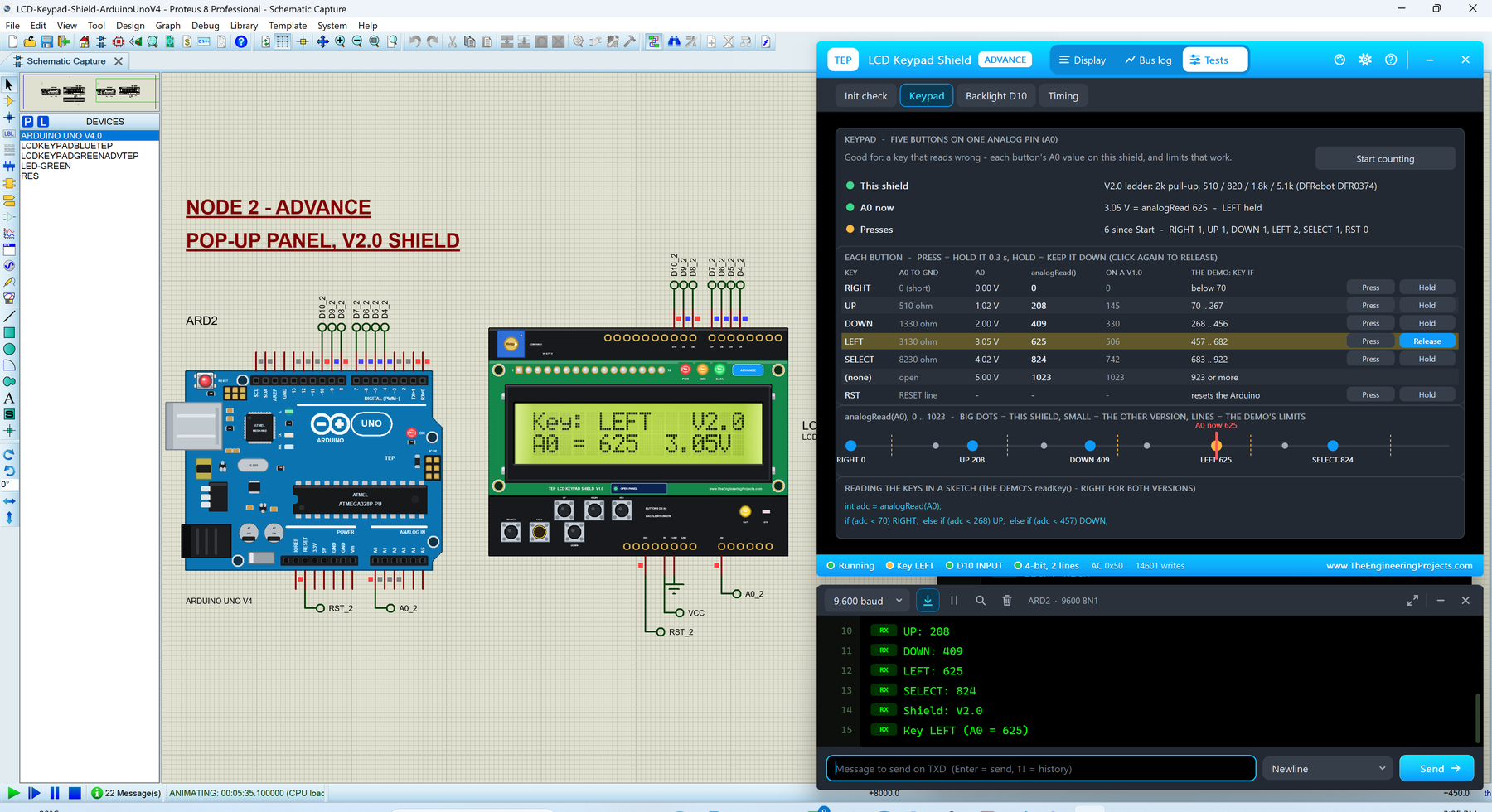Pause the running simulation

point(54,793)
